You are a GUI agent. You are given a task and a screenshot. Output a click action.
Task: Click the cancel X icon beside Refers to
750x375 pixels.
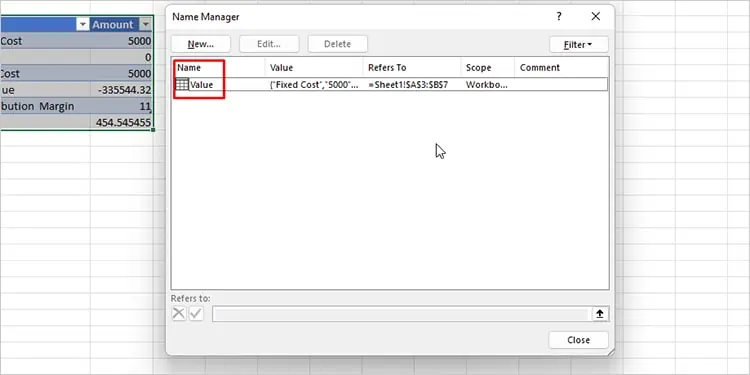click(x=179, y=314)
